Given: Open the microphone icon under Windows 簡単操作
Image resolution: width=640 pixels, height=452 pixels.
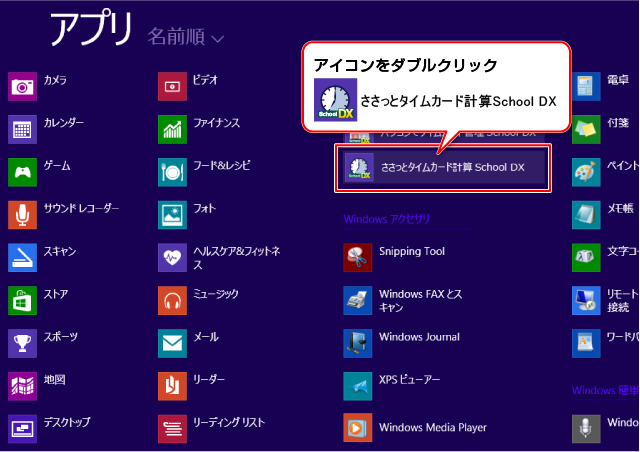Looking at the screenshot, I should pyautogui.click(x=586, y=429).
